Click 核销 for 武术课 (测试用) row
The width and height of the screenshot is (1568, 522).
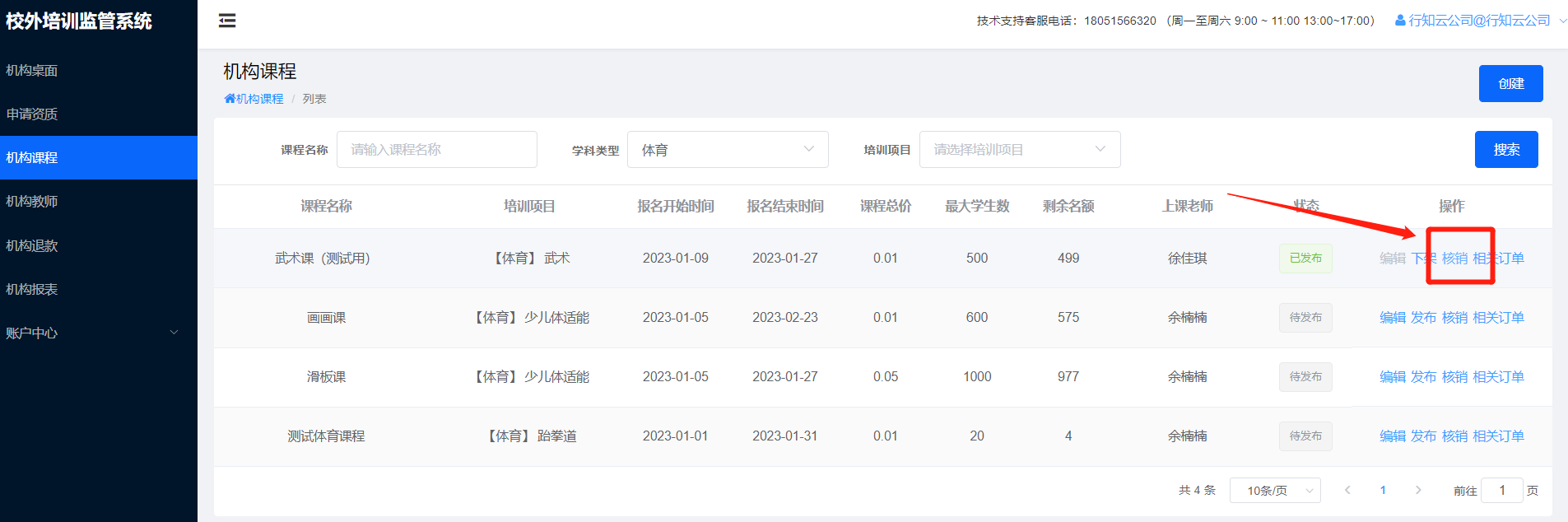[x=1454, y=259]
